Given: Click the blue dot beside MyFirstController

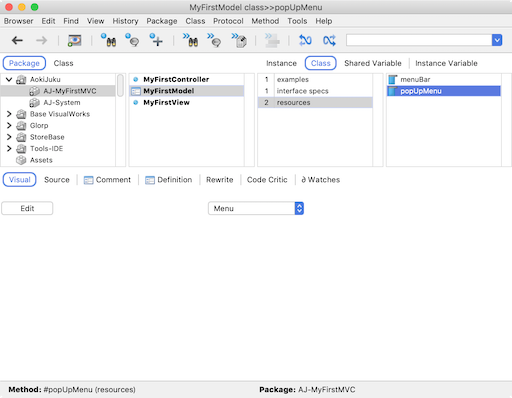Looking at the screenshot, I should (136, 79).
